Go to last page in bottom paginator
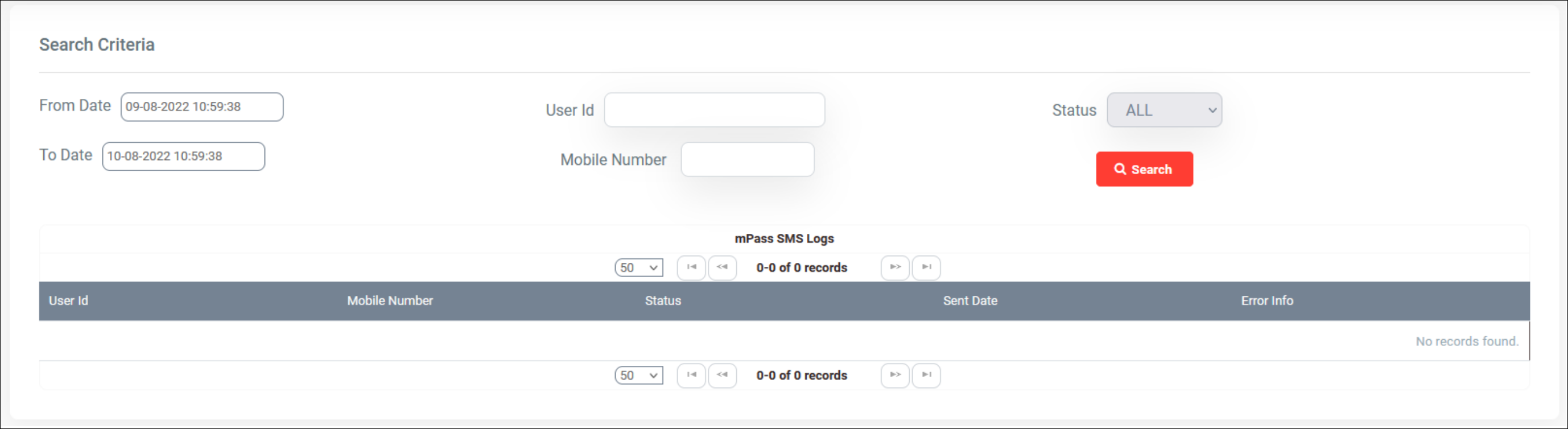The width and height of the screenshot is (1568, 429). point(926,375)
